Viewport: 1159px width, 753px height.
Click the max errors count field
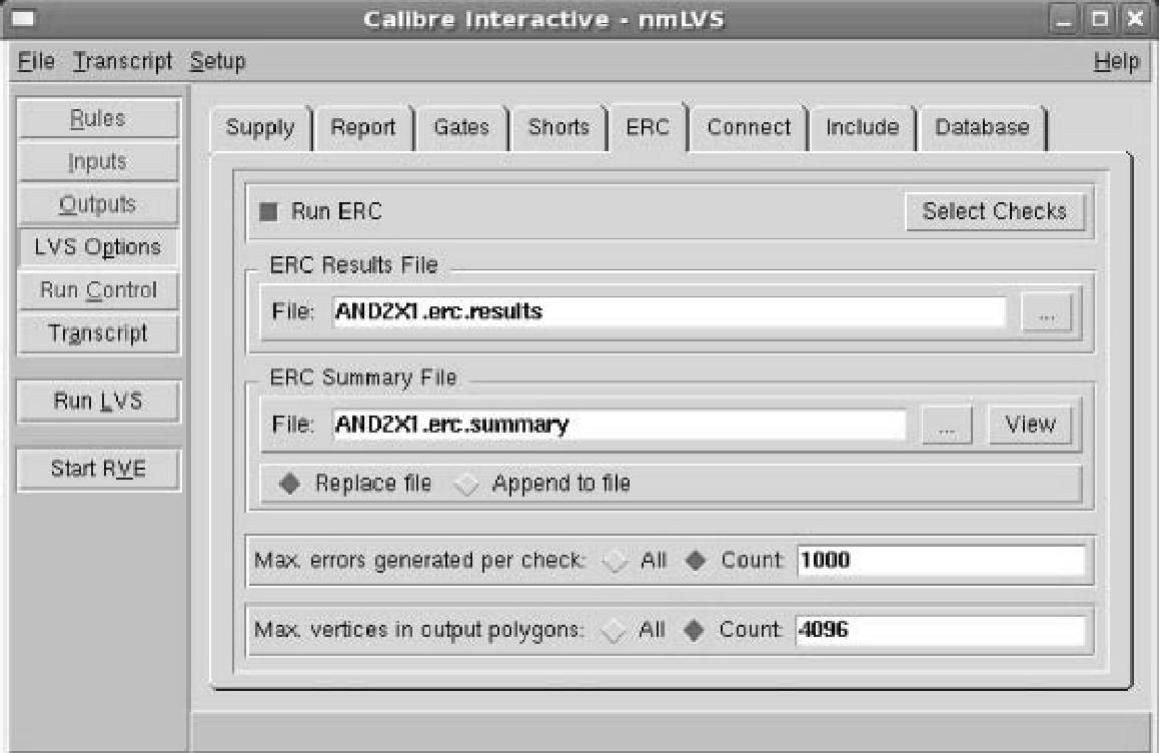[941, 560]
